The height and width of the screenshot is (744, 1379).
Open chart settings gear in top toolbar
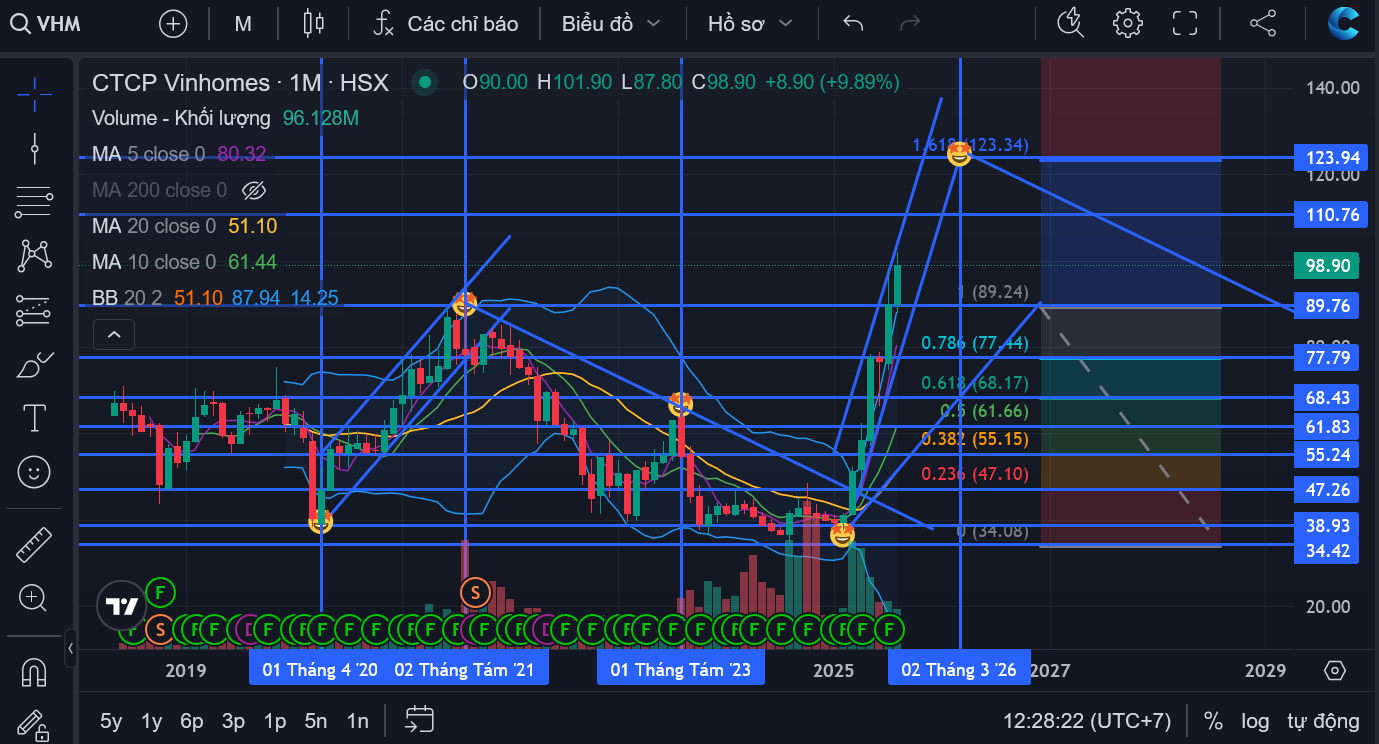[x=1127, y=23]
